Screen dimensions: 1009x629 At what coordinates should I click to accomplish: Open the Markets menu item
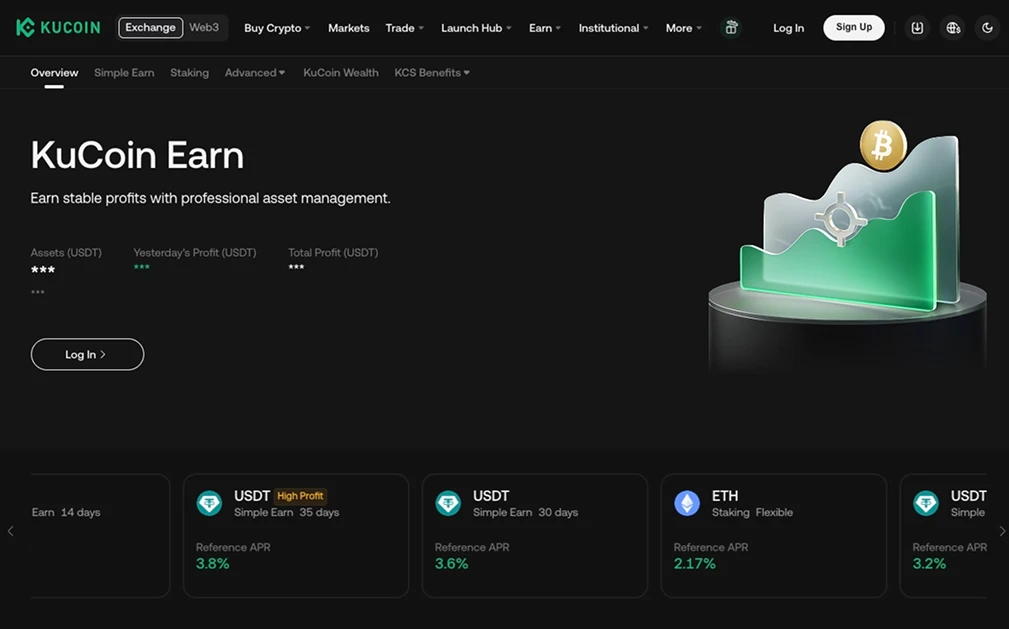click(x=348, y=28)
